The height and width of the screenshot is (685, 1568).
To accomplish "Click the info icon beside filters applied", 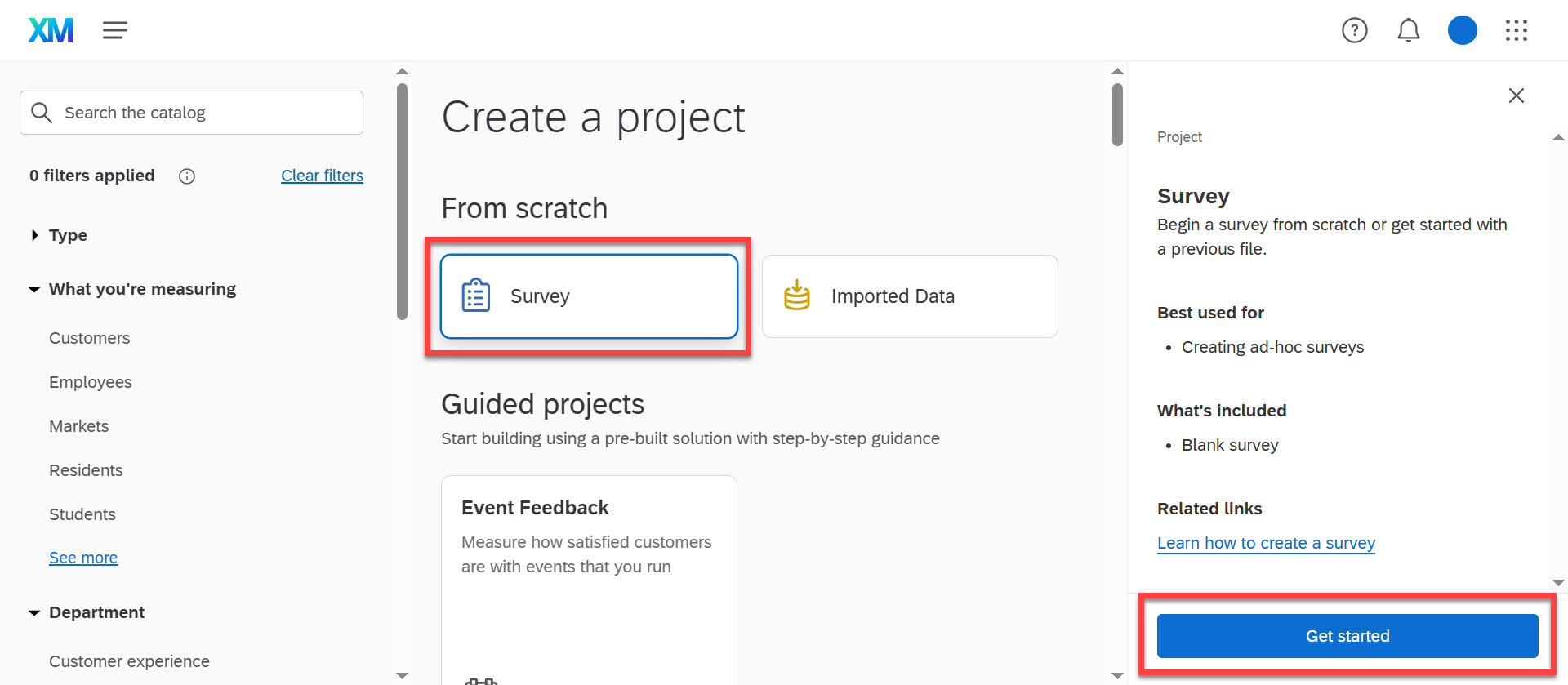I will pos(186,176).
